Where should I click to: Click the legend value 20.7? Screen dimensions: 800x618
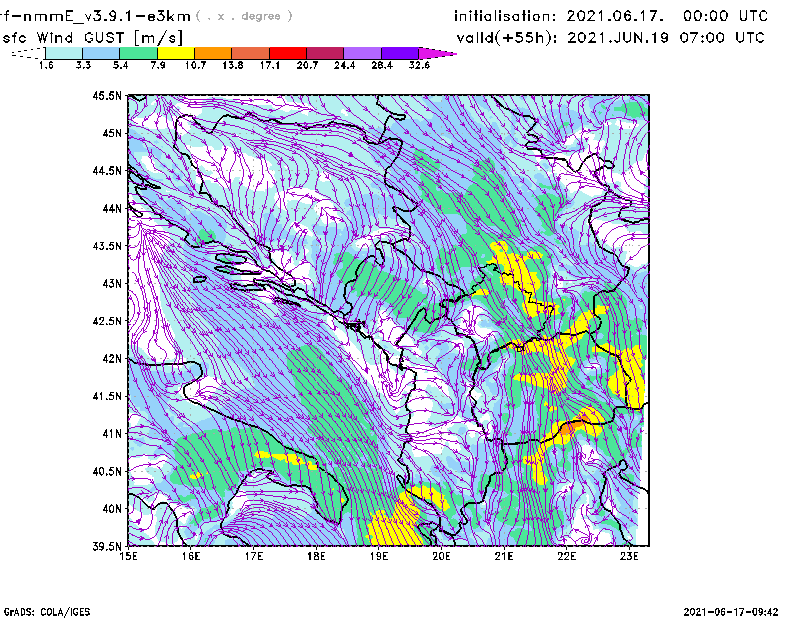pyautogui.click(x=307, y=65)
